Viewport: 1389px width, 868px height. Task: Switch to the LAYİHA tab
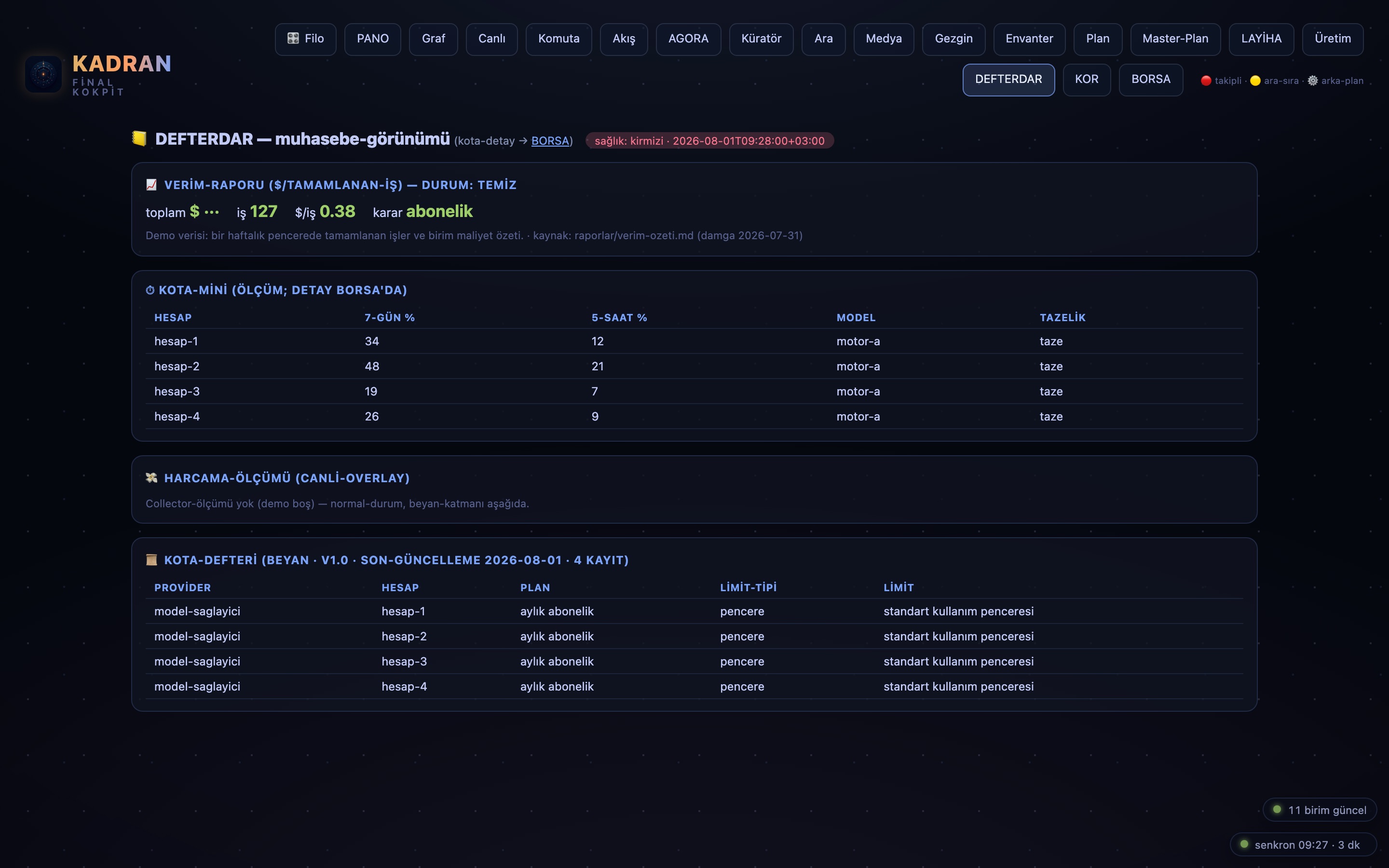click(x=1262, y=39)
